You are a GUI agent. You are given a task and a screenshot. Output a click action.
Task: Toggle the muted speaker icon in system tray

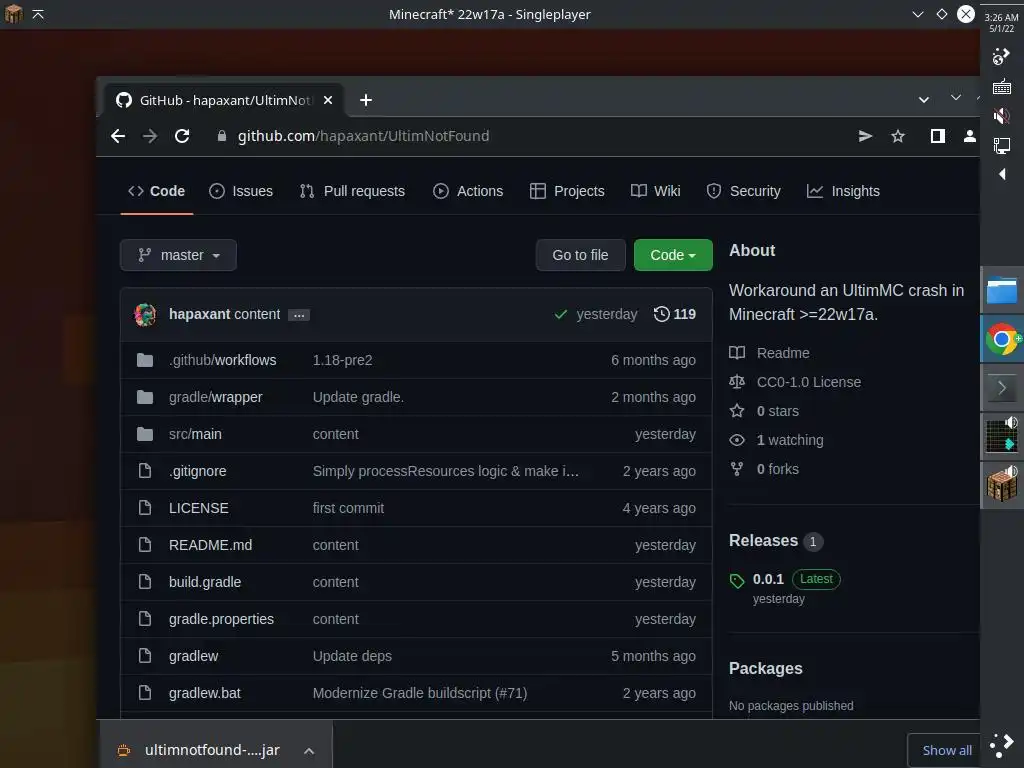1001,116
